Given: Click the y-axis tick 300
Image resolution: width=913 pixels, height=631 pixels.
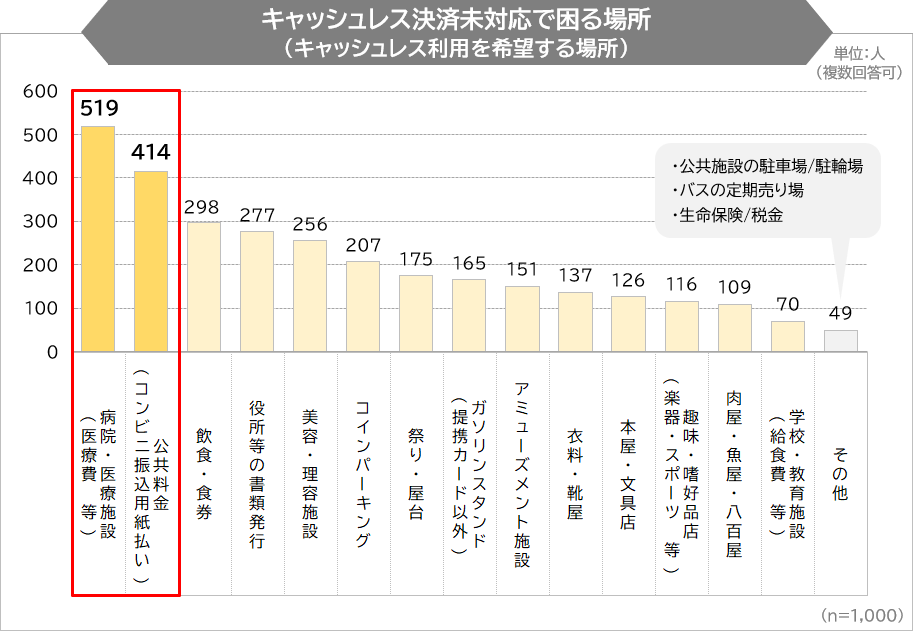Looking at the screenshot, I should 40,222.
